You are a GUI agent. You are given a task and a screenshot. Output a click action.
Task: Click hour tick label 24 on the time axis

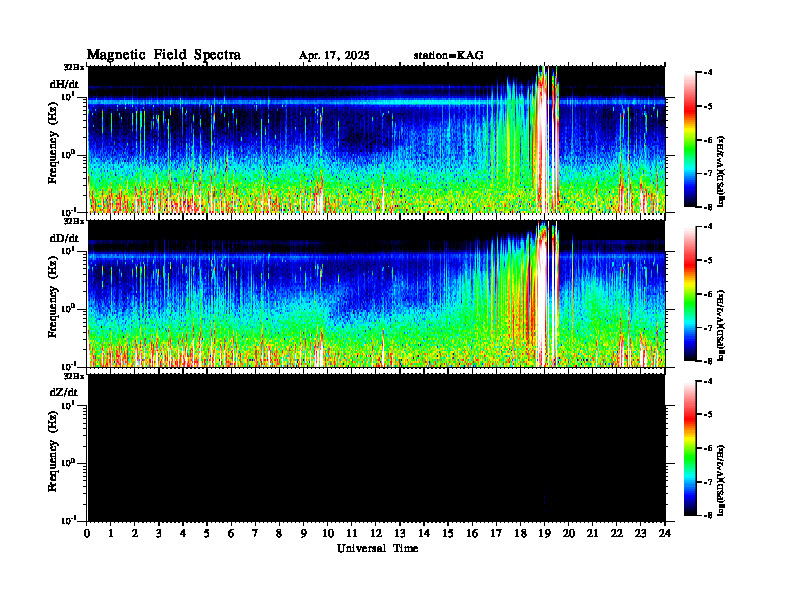click(665, 533)
